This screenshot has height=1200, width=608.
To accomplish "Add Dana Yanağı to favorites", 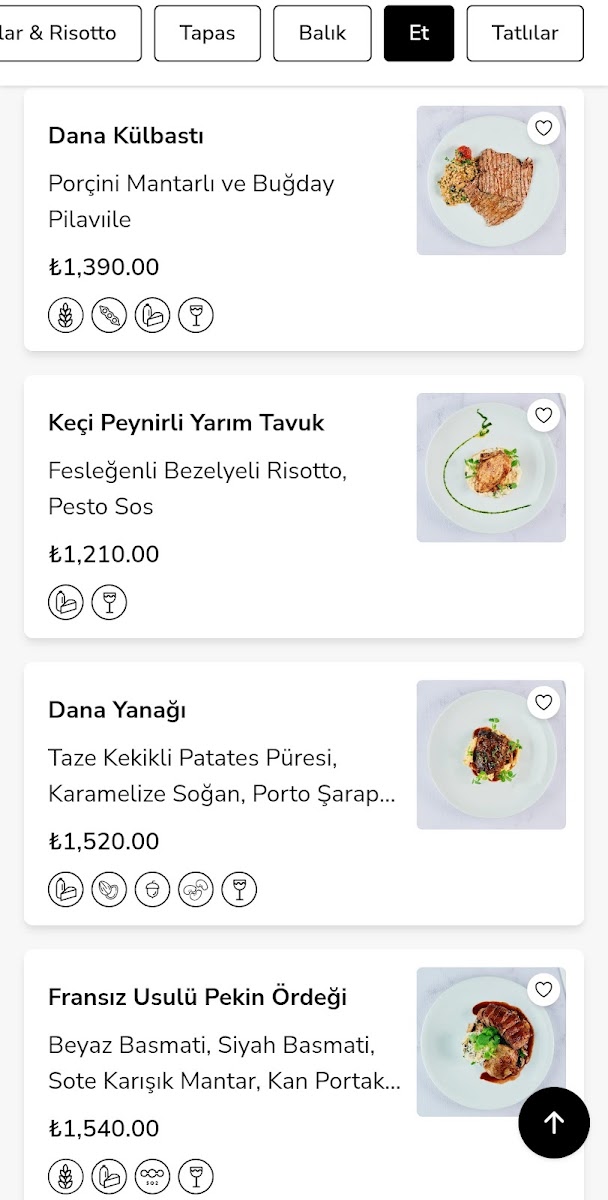I will click(x=543, y=702).
